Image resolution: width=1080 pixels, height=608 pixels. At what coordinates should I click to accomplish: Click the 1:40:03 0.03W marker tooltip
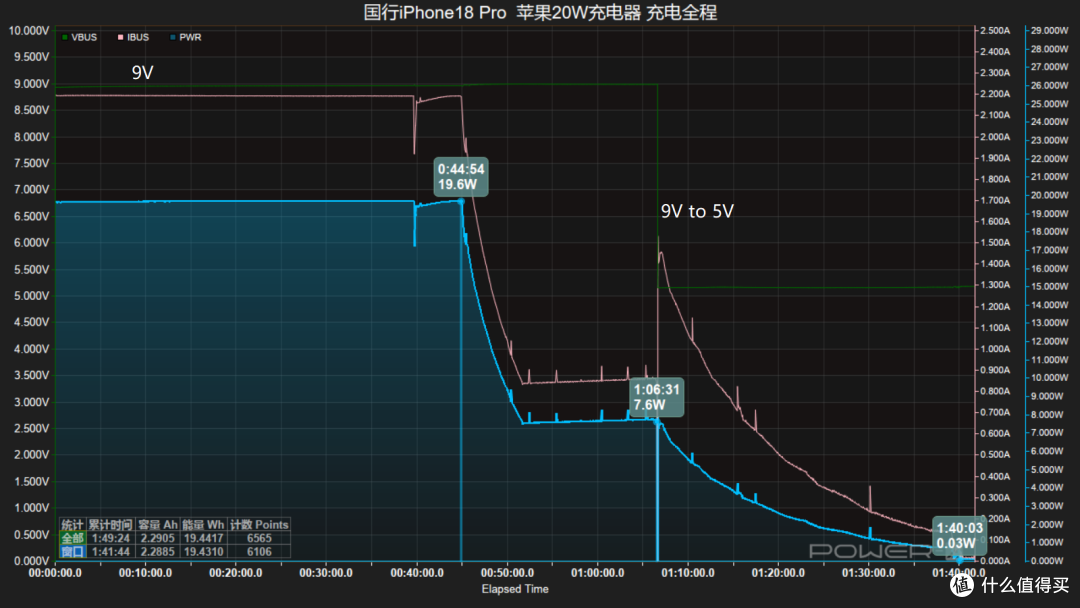[x=959, y=536]
